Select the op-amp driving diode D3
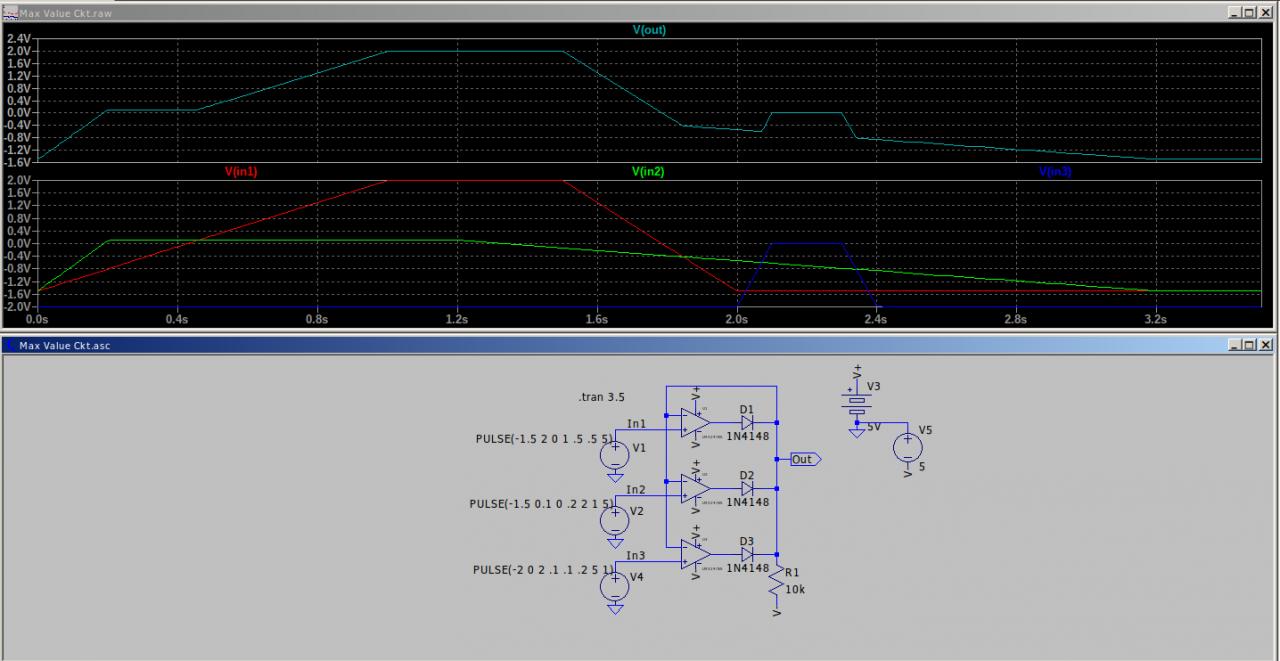Image resolution: width=1280 pixels, height=661 pixels. pos(695,554)
